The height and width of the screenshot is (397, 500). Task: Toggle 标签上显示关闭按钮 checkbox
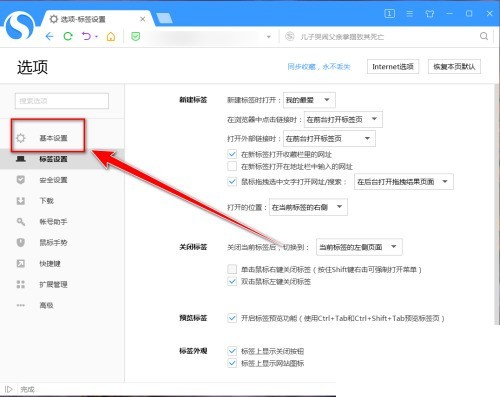tap(232, 351)
